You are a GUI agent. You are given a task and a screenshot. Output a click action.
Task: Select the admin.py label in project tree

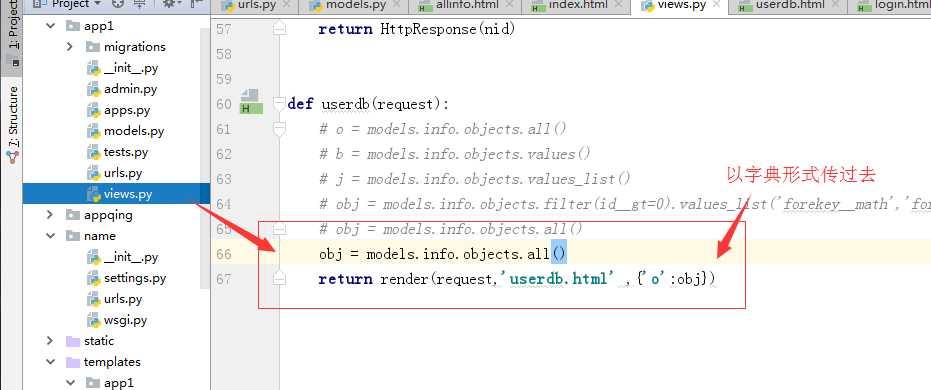click(131, 89)
